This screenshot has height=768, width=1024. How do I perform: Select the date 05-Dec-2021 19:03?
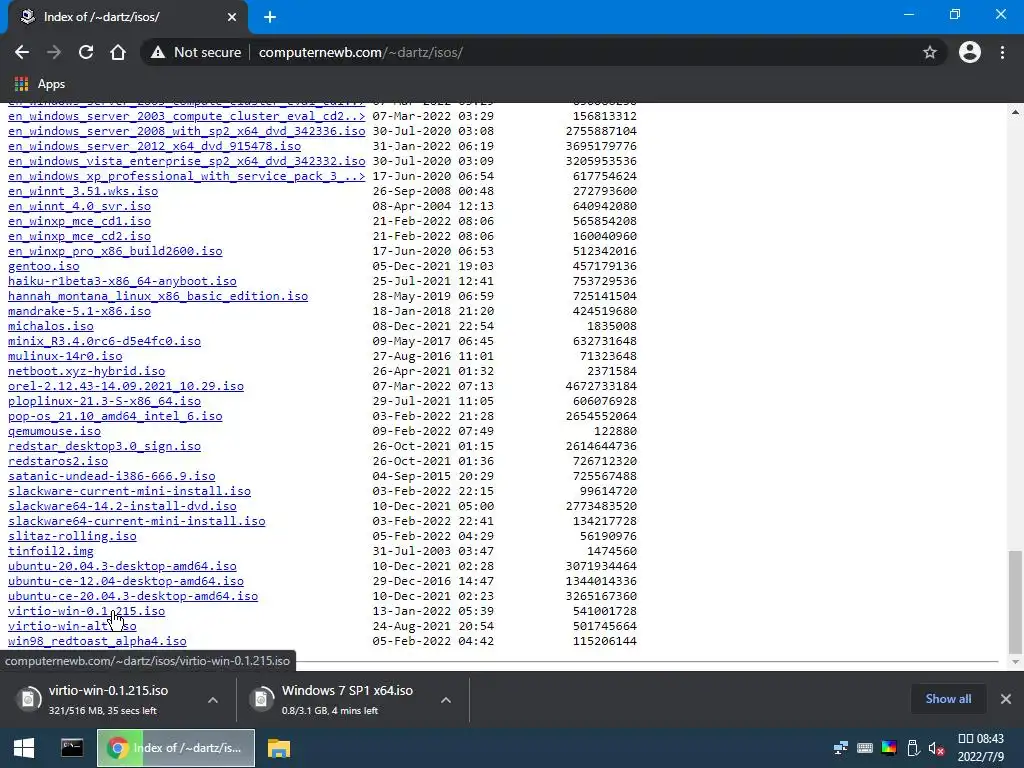(433, 266)
